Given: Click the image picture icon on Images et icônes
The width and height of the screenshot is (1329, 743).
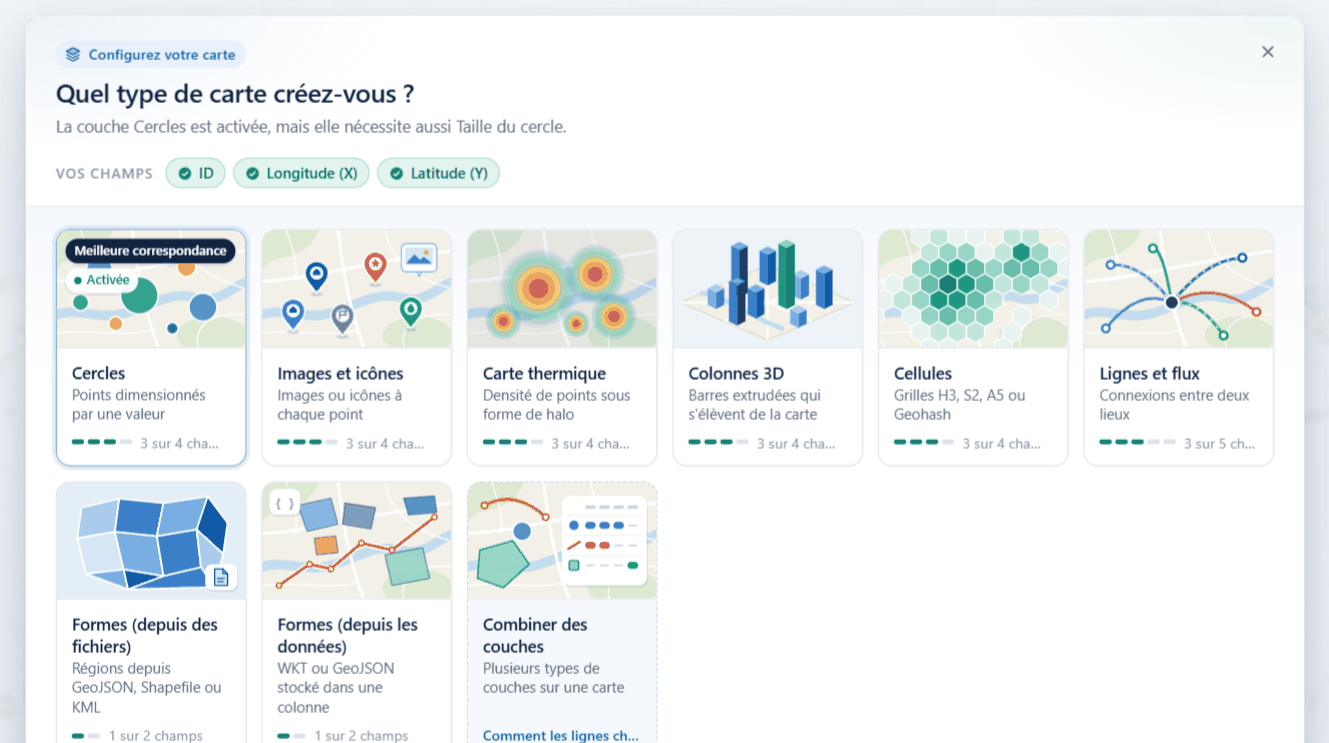Looking at the screenshot, I should coord(419,259).
